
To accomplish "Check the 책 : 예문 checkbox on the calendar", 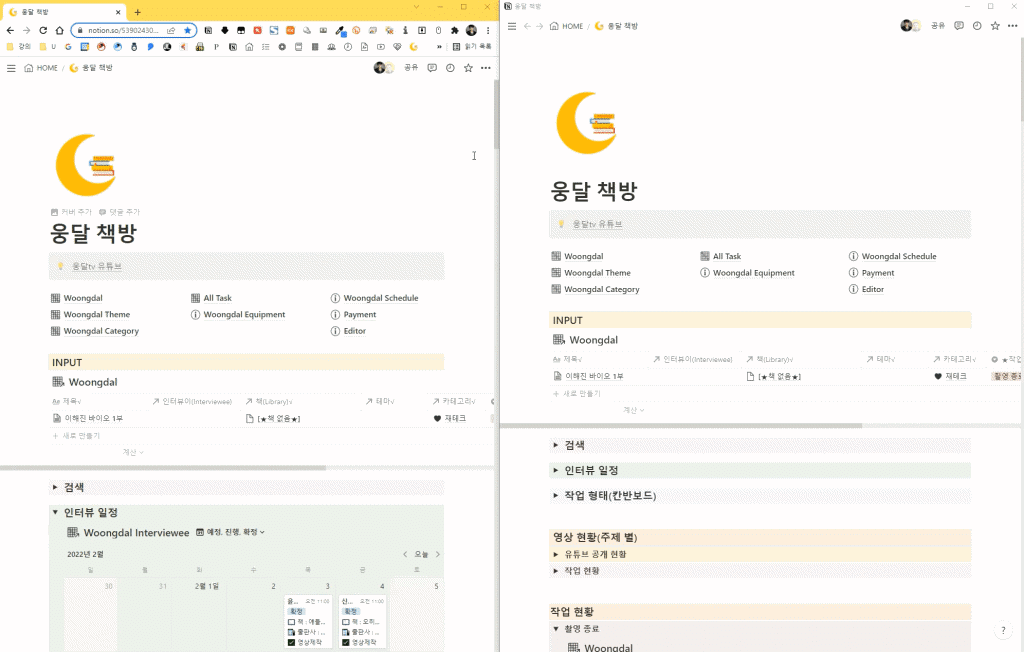I will pyautogui.click(x=290, y=622).
